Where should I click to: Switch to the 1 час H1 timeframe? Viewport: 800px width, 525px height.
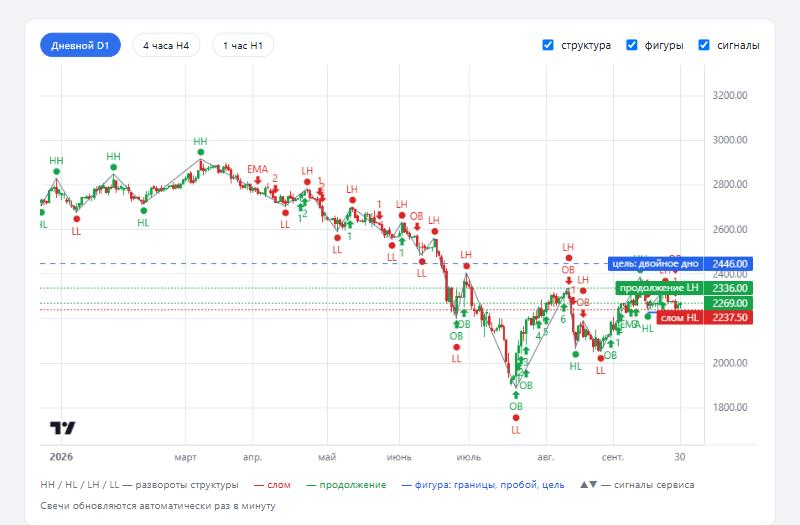tap(243, 45)
